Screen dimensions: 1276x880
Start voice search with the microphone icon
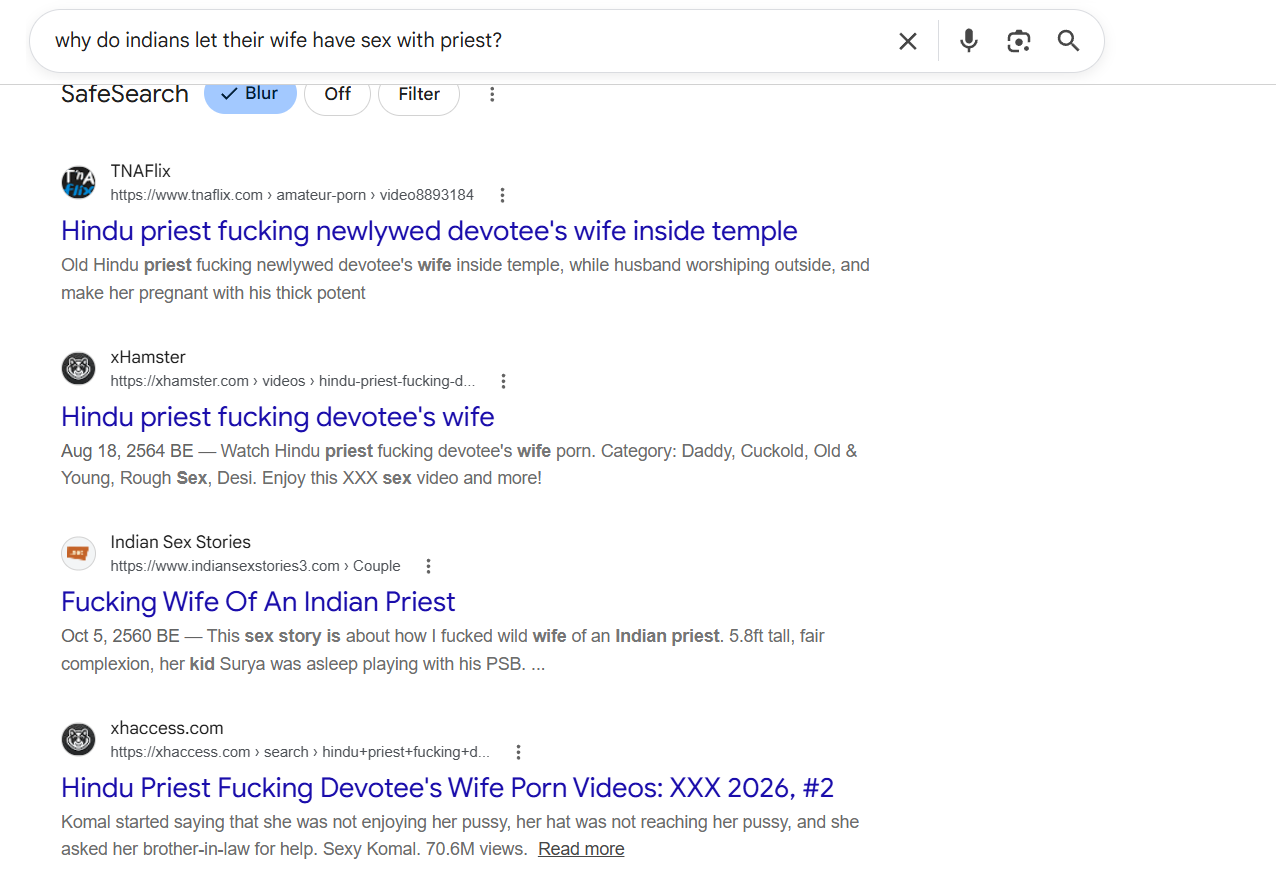pos(968,41)
